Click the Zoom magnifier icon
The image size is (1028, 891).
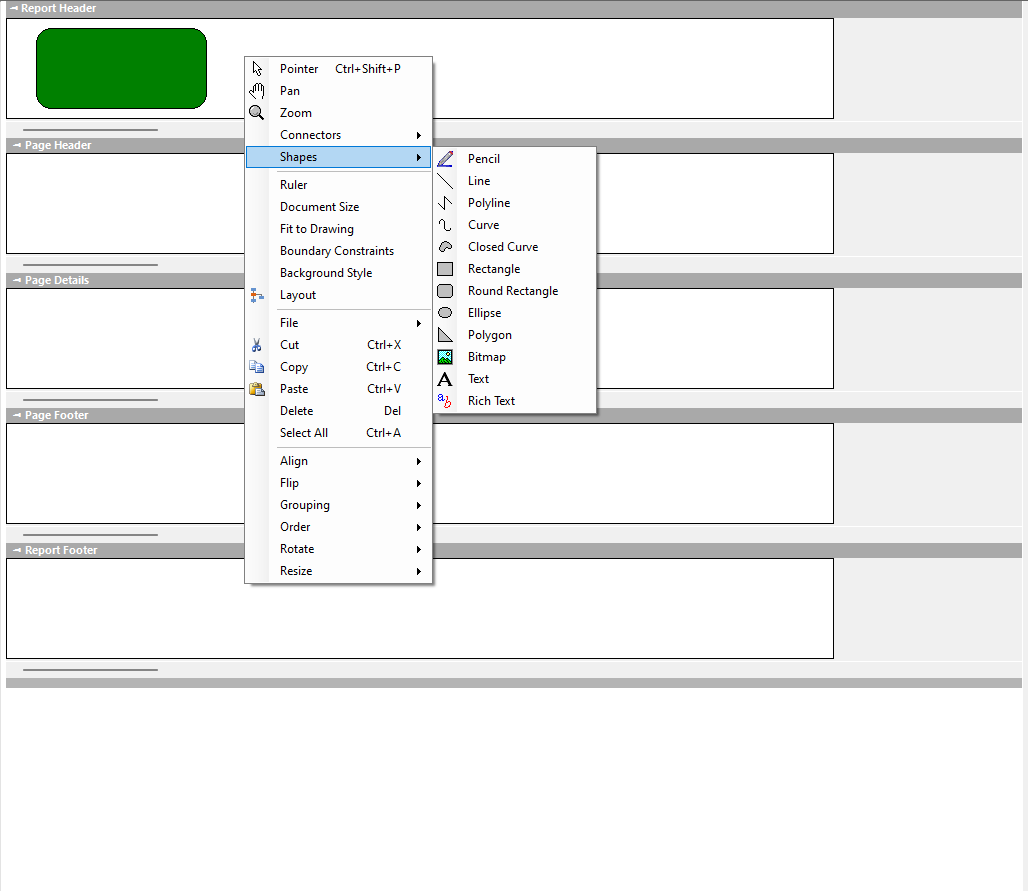click(x=257, y=113)
